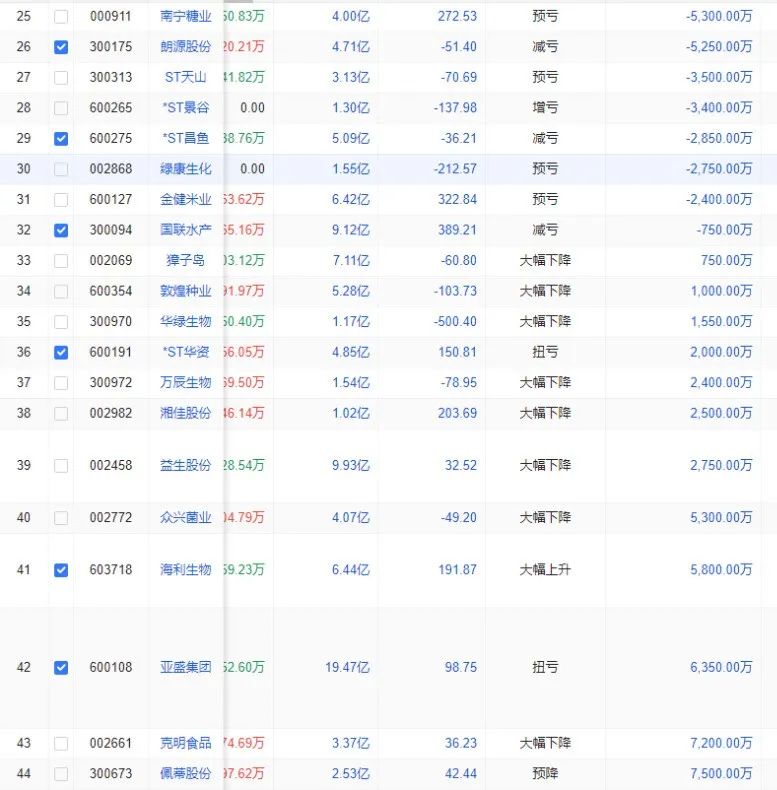Viewport: 777px width, 790px height.
Task: Check the 湘佳股份 row checkbox
Action: (x=61, y=414)
